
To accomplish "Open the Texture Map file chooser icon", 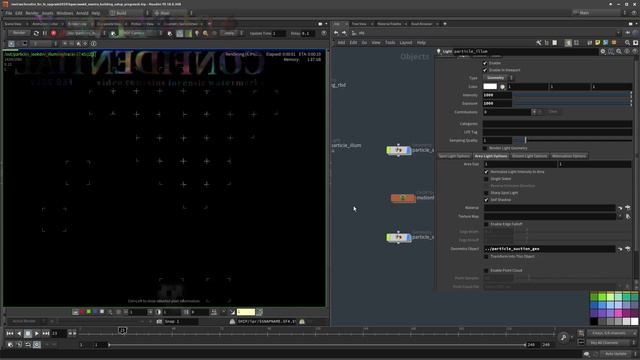I will pyautogui.click(x=628, y=216).
